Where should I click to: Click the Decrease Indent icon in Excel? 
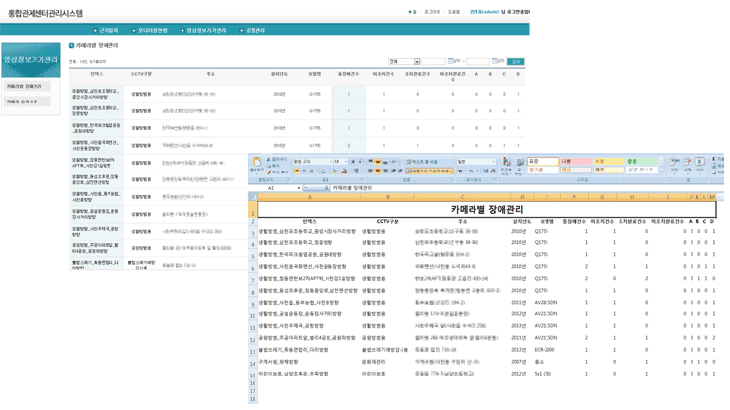point(393,171)
